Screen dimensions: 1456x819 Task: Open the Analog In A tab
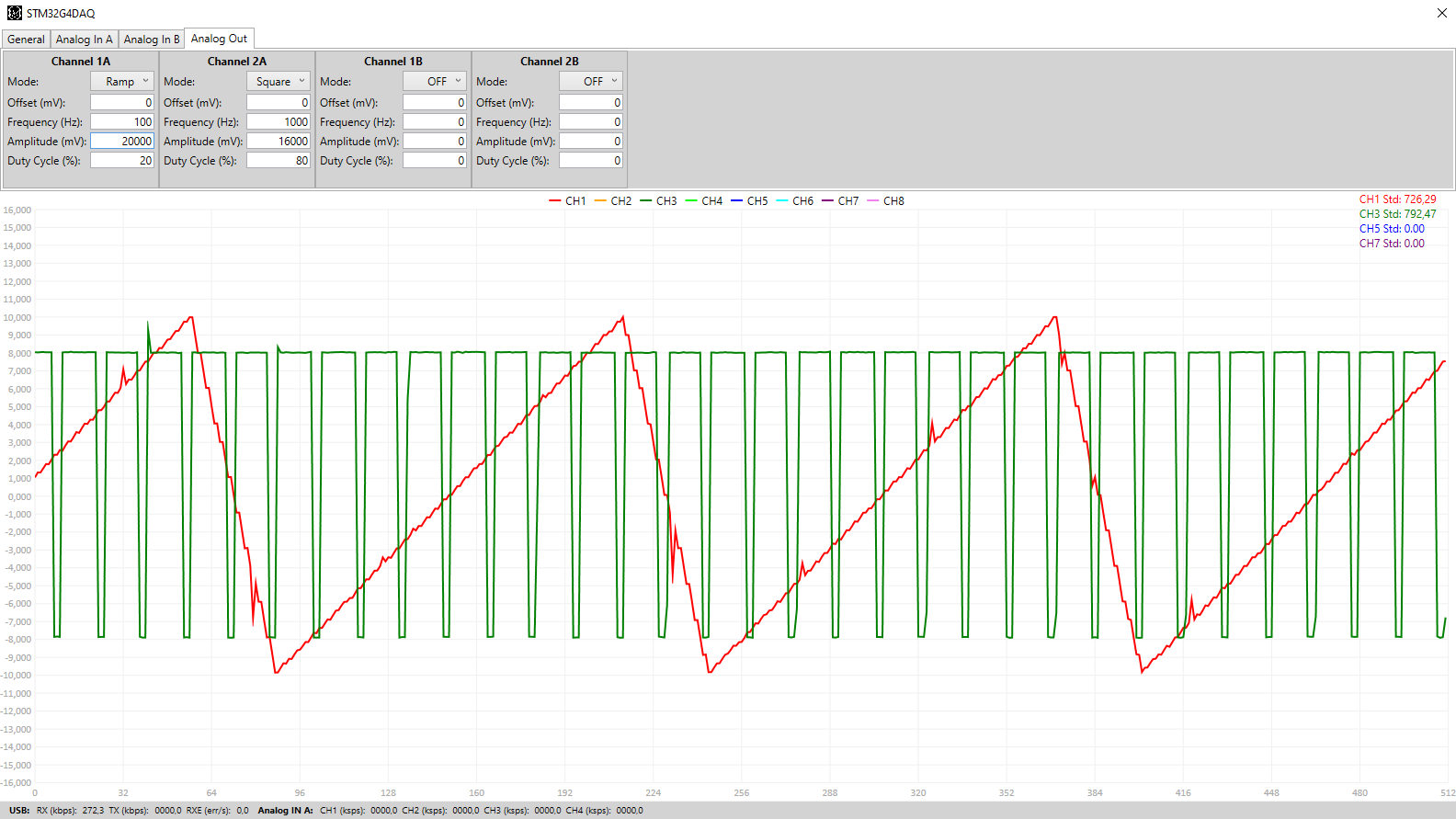point(84,39)
